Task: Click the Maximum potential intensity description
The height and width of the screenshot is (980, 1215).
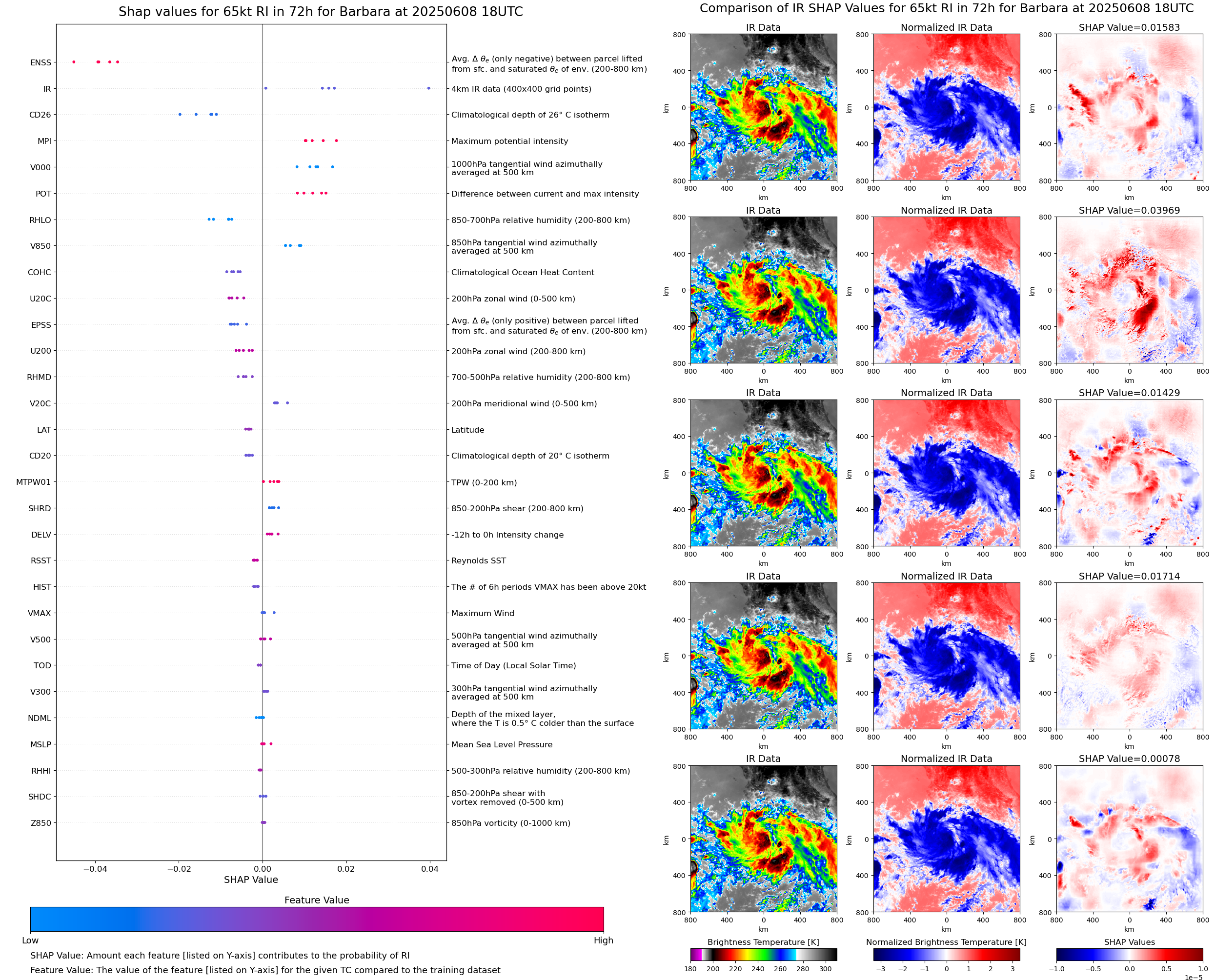Action: [509, 141]
